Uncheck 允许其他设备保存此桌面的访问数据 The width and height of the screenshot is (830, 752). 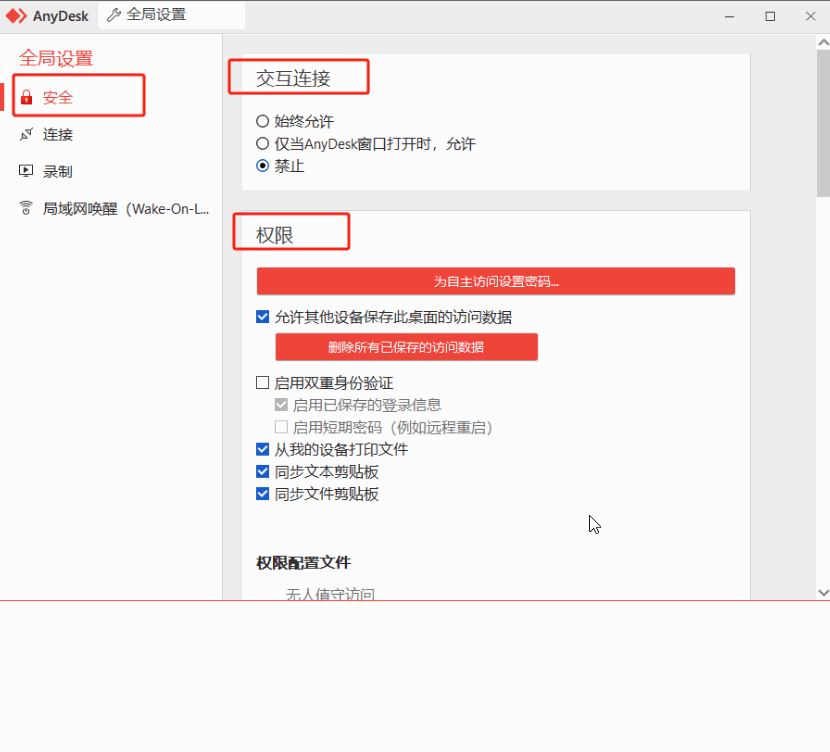[262, 315]
